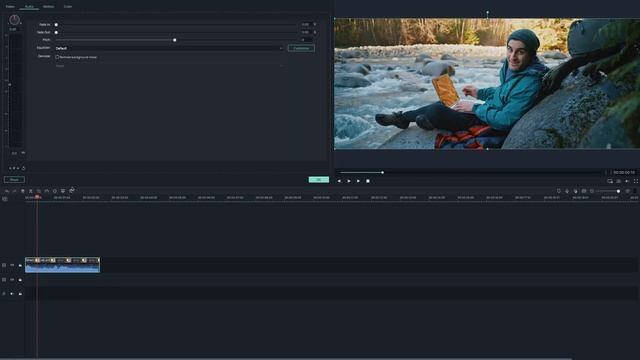640x360 pixels.
Task: Open the Denoise level dropdown
Action: (x=169, y=66)
